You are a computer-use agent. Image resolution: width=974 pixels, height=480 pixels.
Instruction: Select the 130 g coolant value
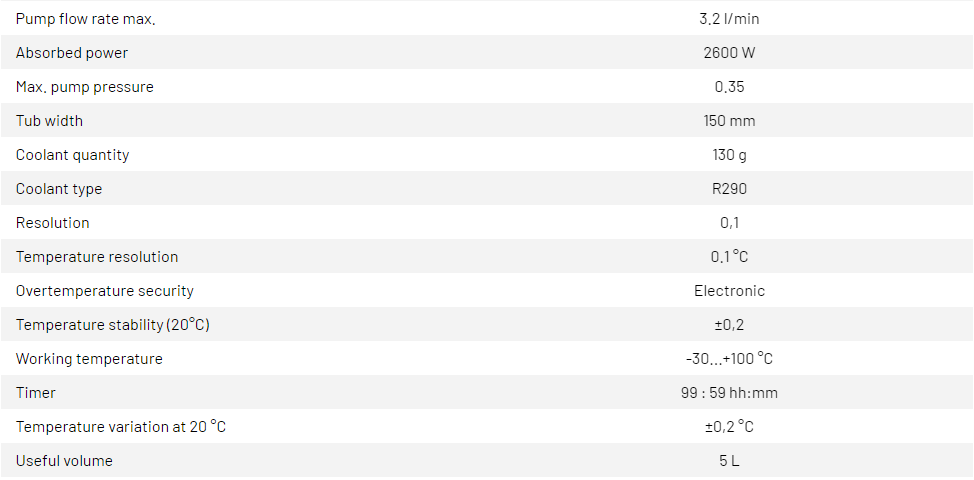729,155
